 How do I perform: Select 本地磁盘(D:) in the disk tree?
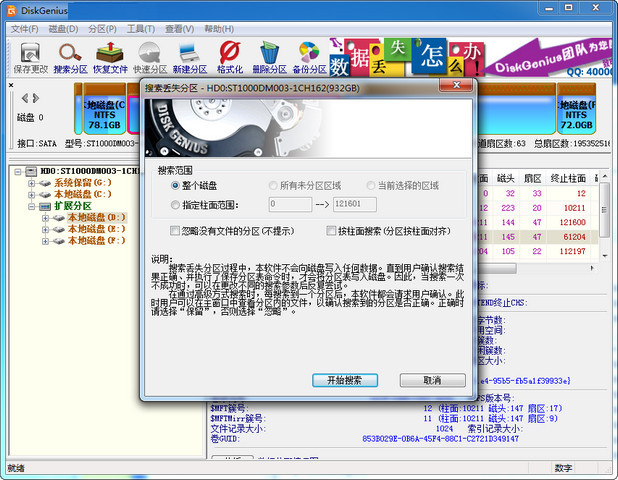coord(96,217)
